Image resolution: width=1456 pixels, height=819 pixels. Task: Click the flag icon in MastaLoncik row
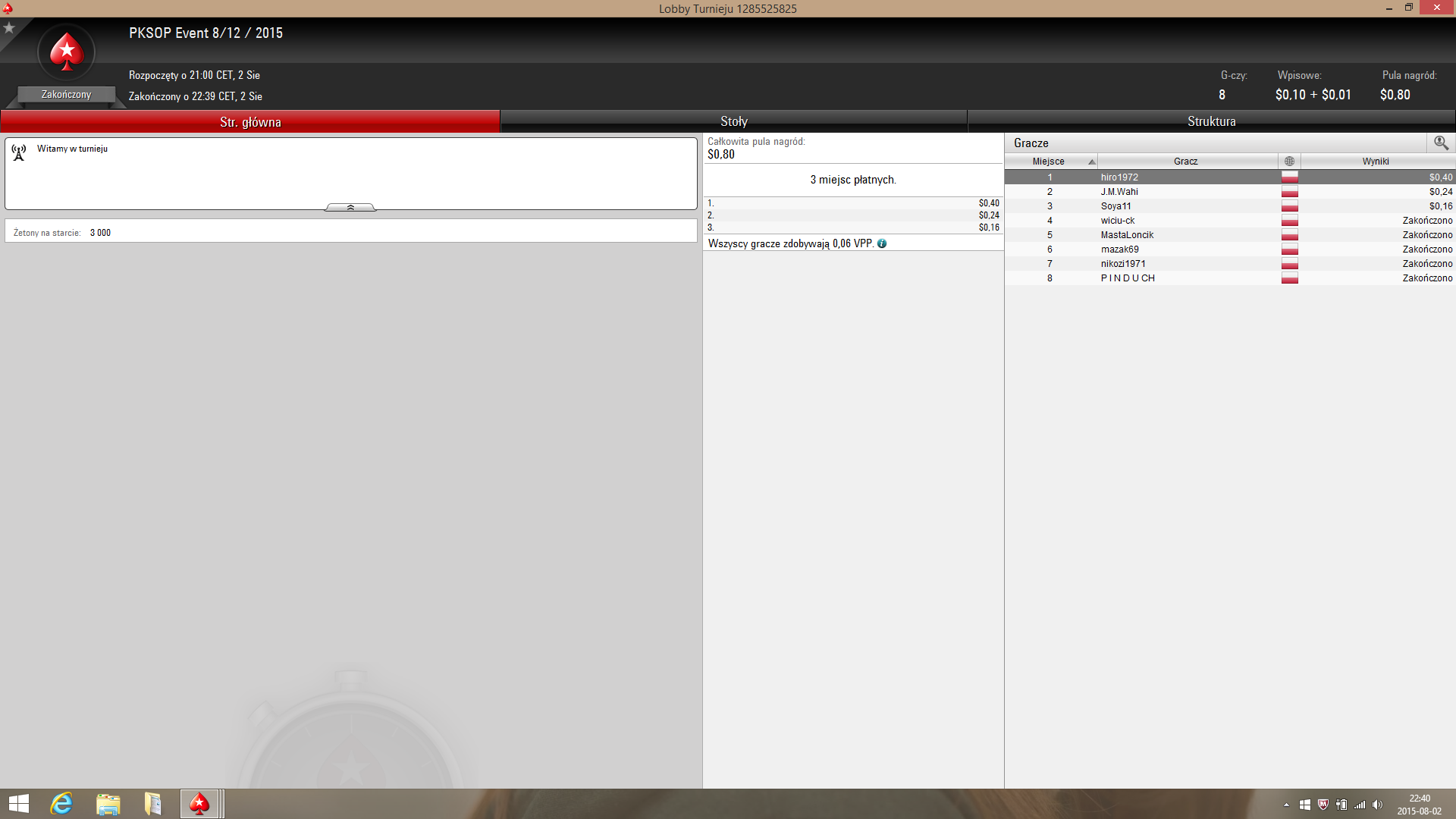click(x=1289, y=235)
